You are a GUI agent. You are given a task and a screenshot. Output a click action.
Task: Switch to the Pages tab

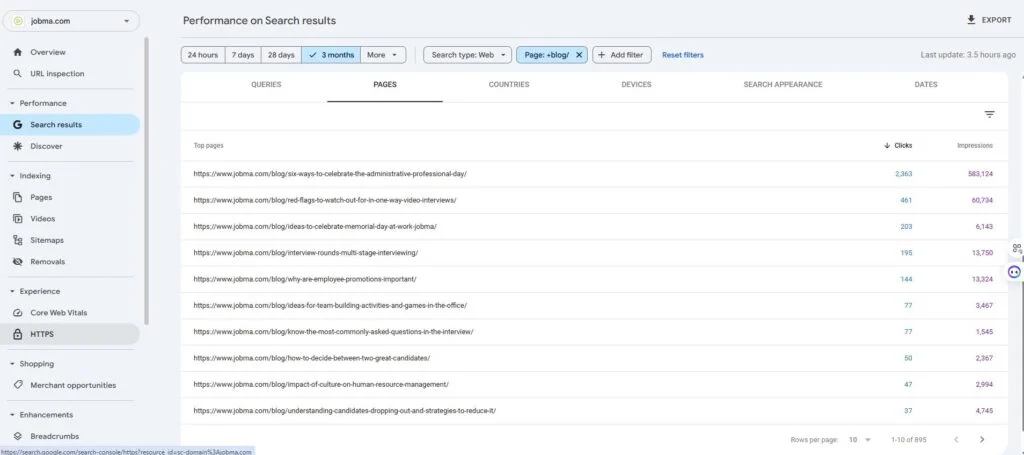point(385,84)
